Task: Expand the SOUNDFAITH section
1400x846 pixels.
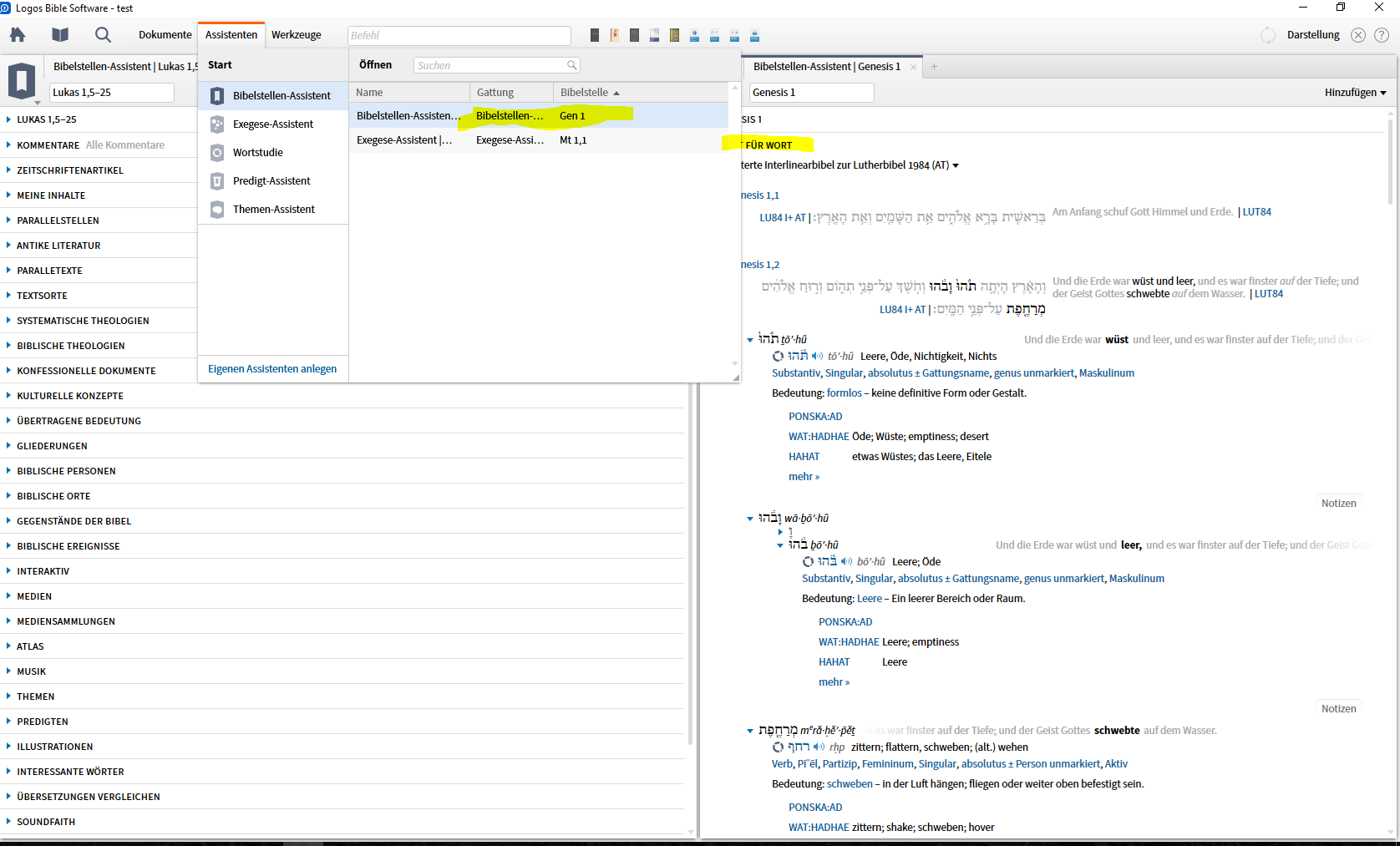Action: pos(8,821)
